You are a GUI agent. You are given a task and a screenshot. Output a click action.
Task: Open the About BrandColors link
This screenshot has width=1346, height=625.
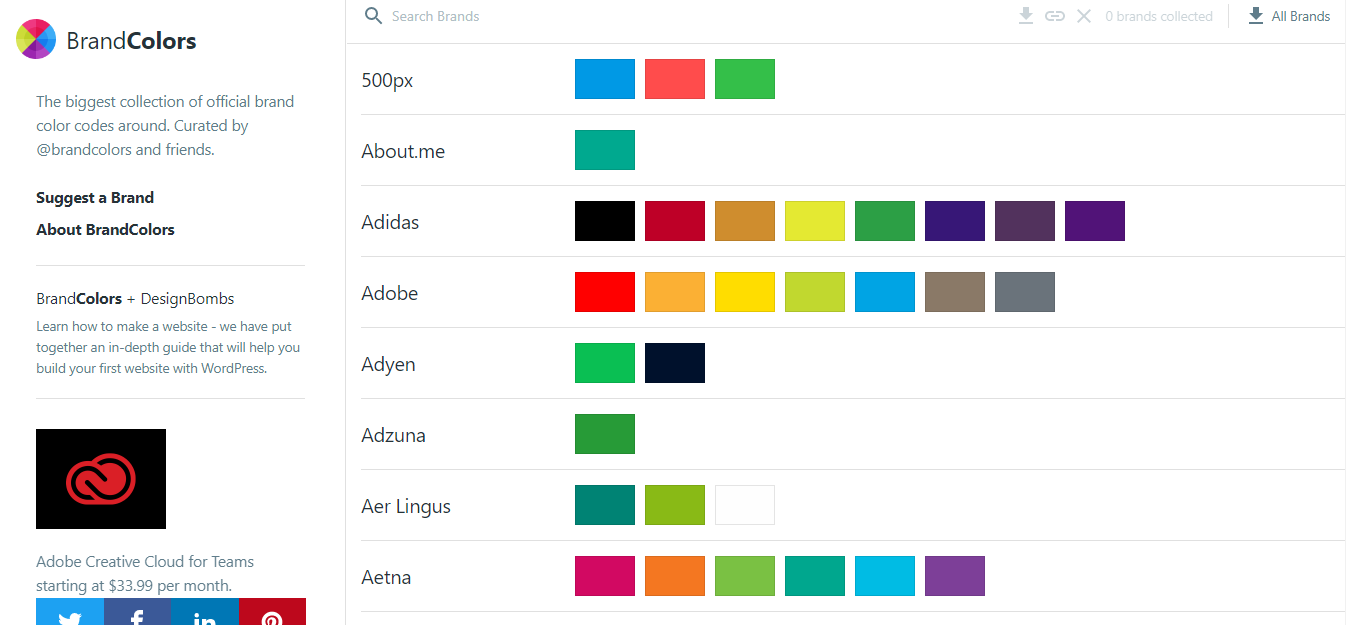105,229
